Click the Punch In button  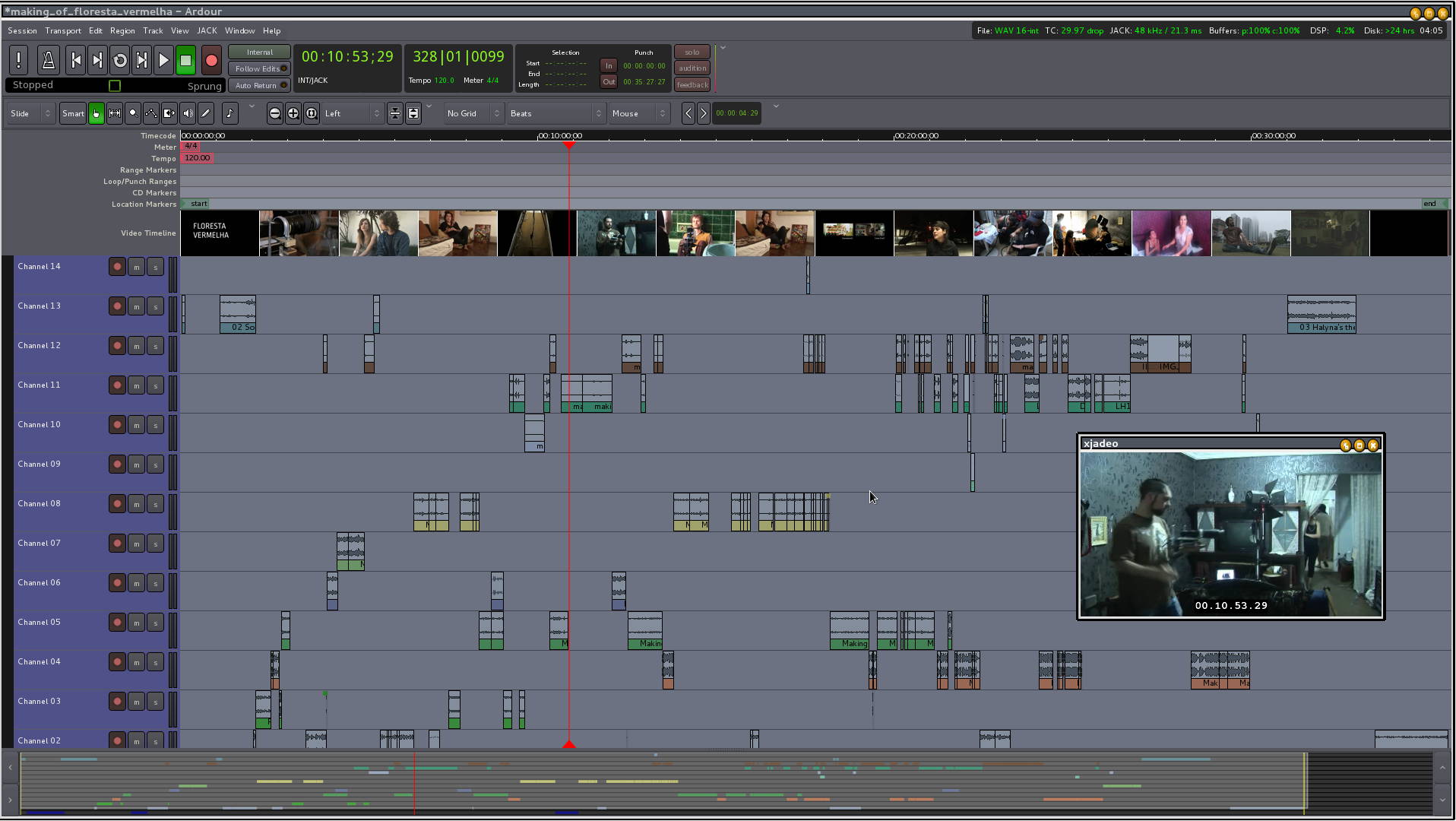pyautogui.click(x=609, y=65)
